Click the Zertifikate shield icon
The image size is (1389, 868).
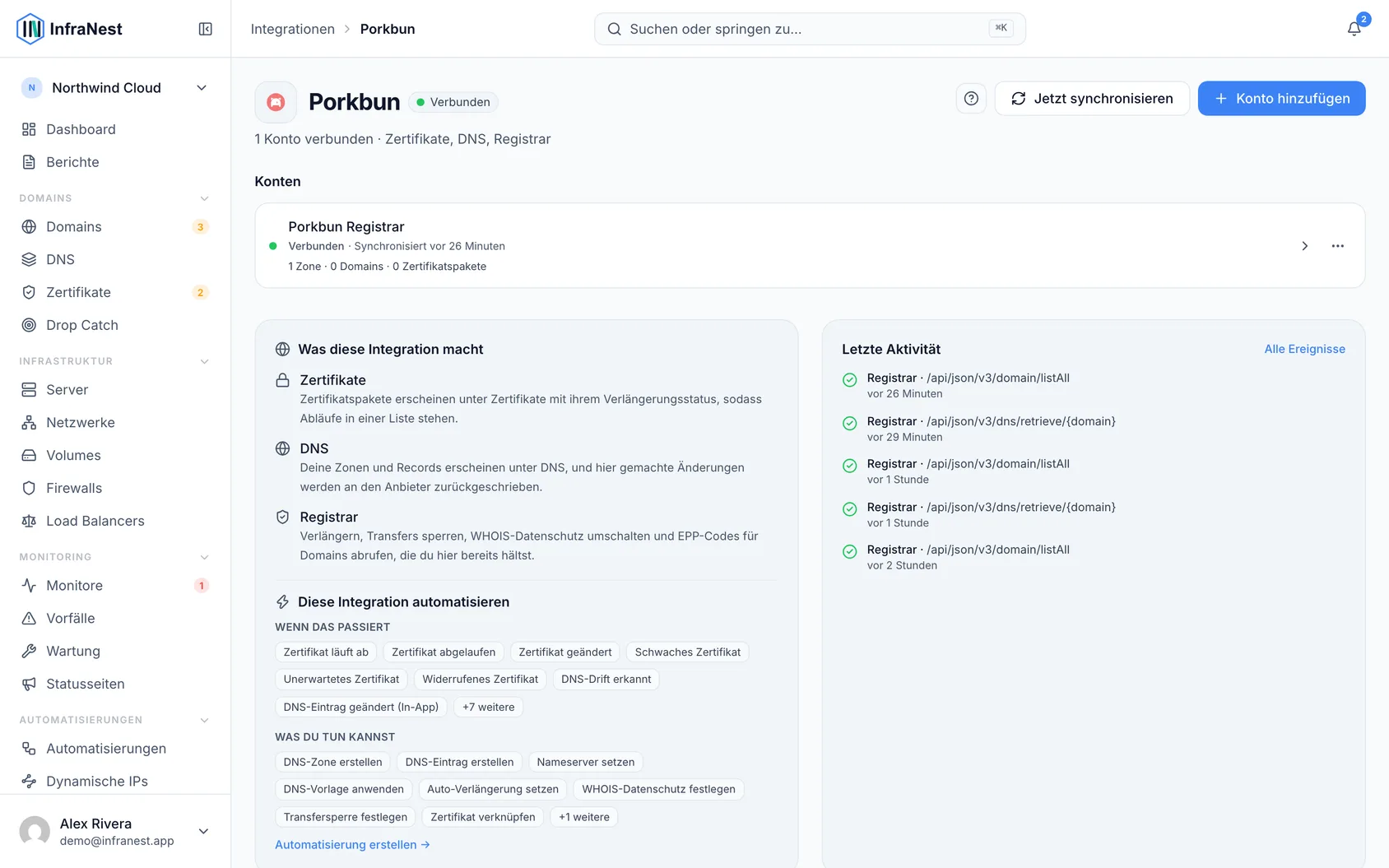[x=29, y=292]
